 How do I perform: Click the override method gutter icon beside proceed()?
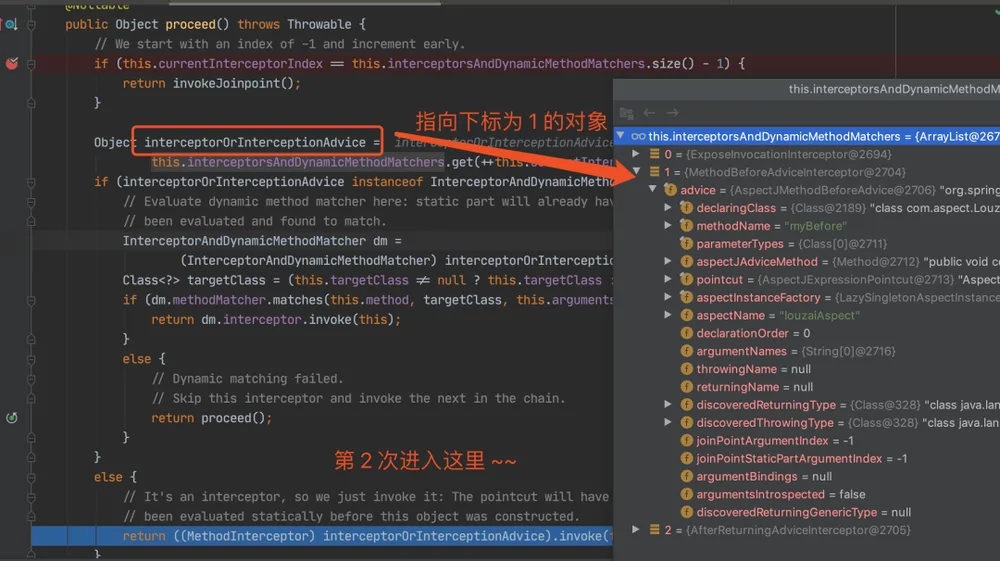pyautogui.click(x=11, y=24)
